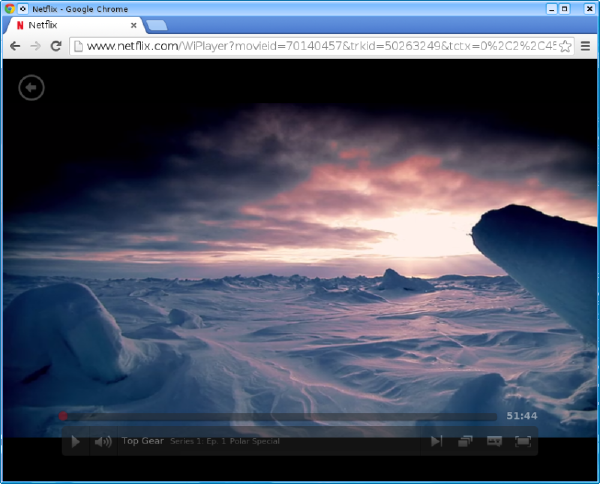Bookmark this page with the star icon
The width and height of the screenshot is (600, 484).
pos(565,46)
